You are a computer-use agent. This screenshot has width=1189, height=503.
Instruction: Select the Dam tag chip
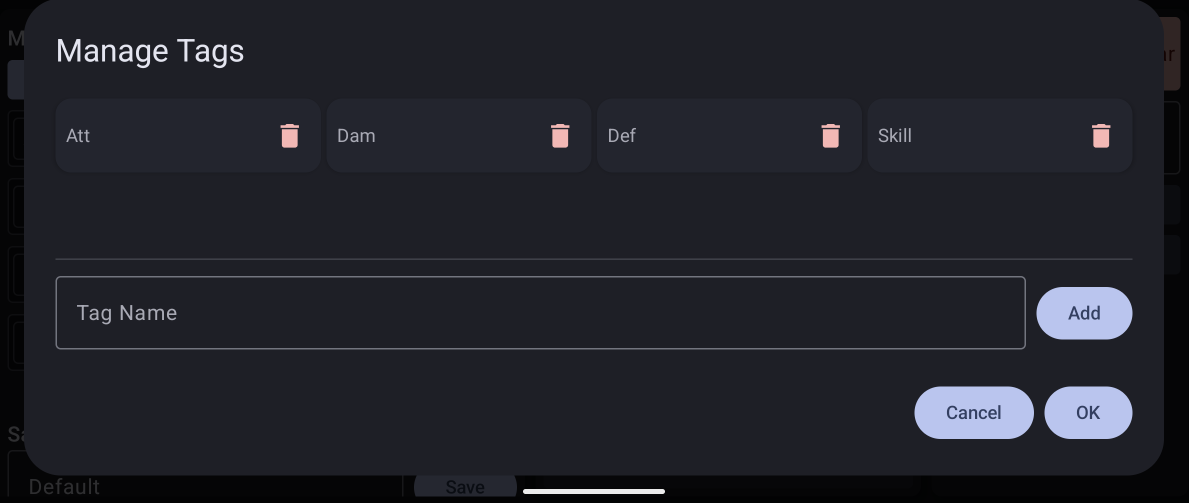pos(459,136)
